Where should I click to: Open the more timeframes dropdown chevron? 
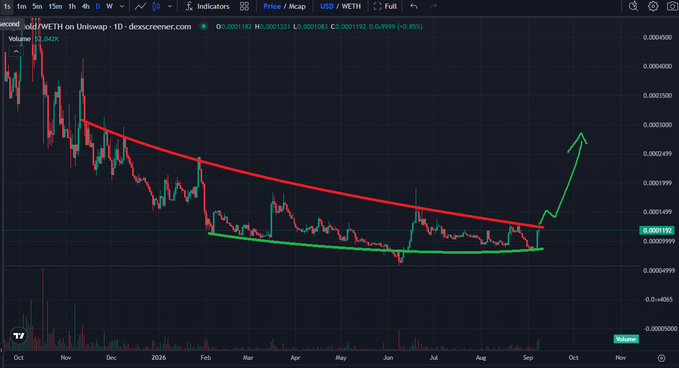point(122,6)
